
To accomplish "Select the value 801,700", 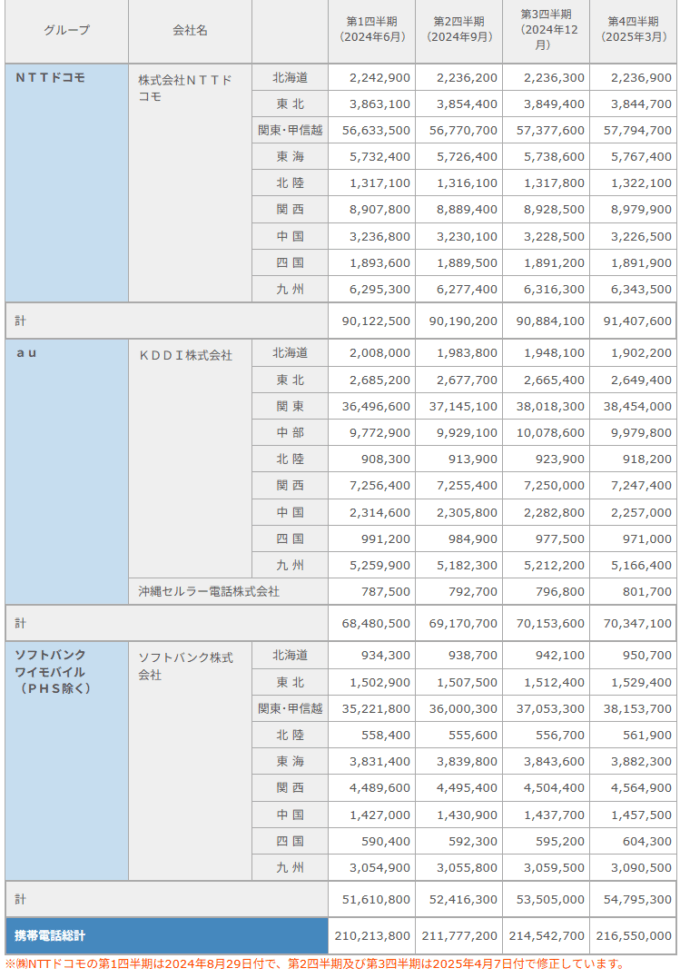I will point(647,592).
